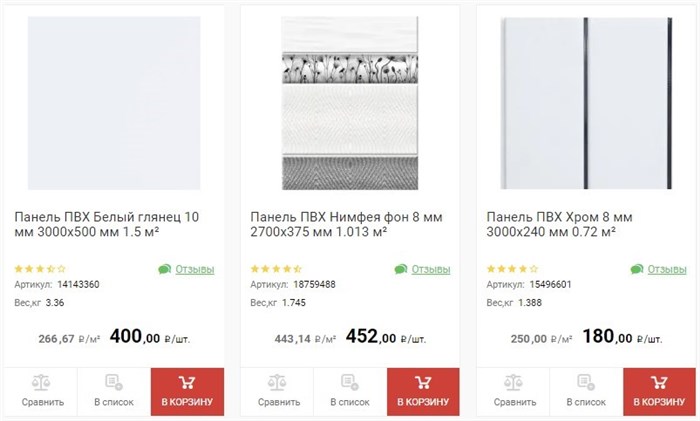Open title Панель ПВХ Хром 8 мм
The height and width of the screenshot is (421, 700).
pyautogui.click(x=559, y=225)
